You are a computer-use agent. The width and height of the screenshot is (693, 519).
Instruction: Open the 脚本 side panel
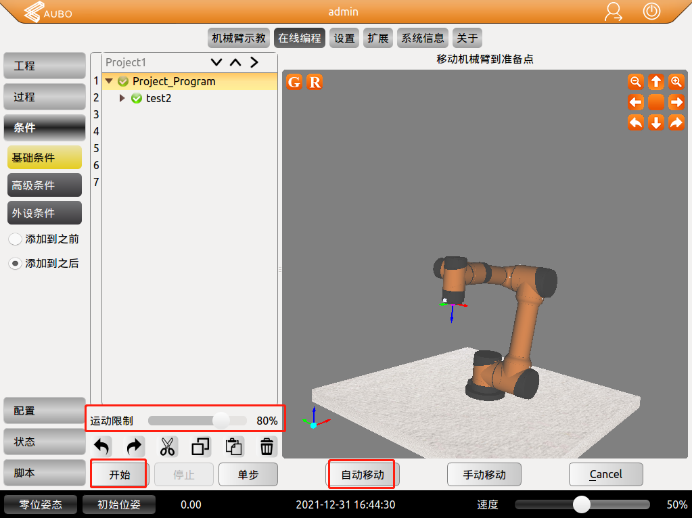pos(45,473)
